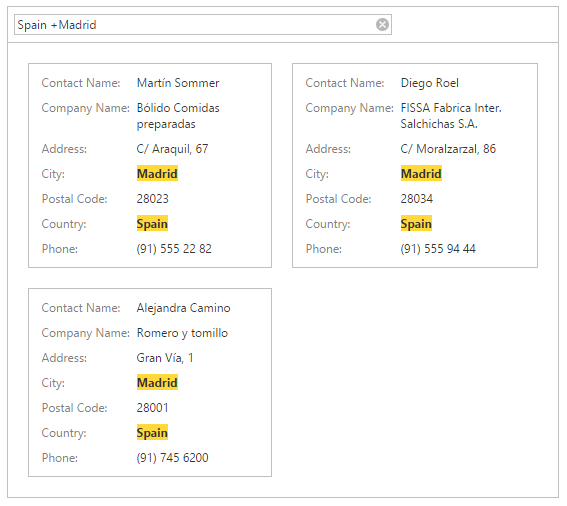Viewport: 567px width, 506px height.
Task: Click phone '(91) 555 94 44'
Action: (438, 248)
